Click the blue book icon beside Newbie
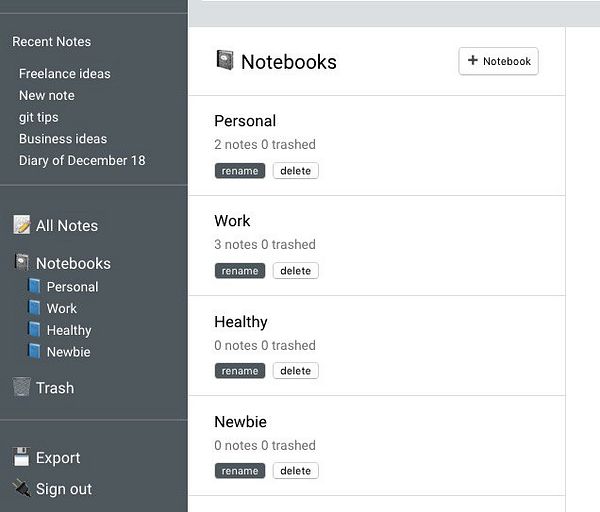The height and width of the screenshot is (512, 600). click(x=35, y=351)
